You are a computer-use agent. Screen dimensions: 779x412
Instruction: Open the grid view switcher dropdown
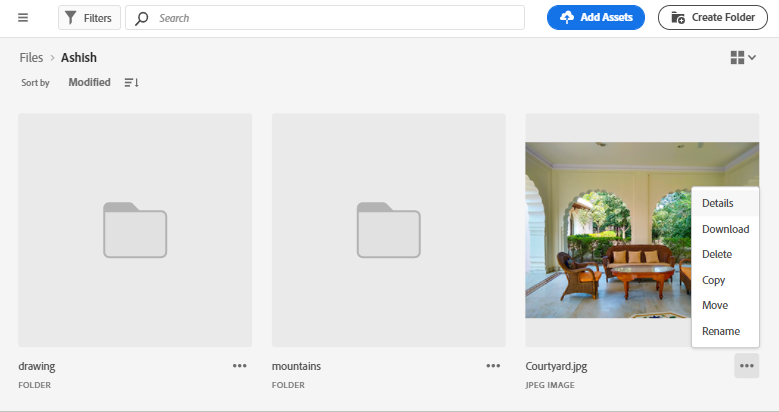(x=743, y=58)
